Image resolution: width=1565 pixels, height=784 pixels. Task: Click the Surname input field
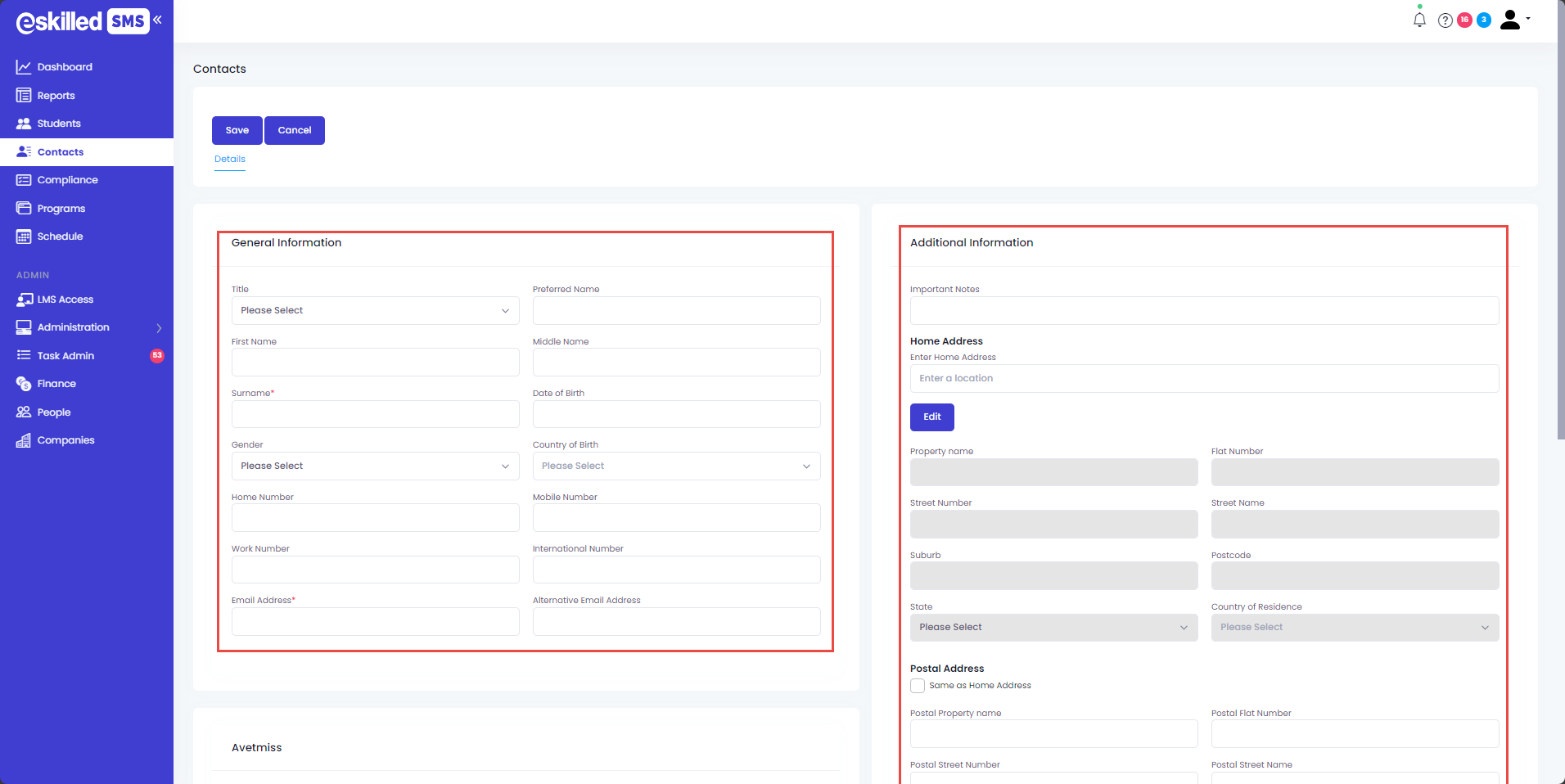(375, 414)
